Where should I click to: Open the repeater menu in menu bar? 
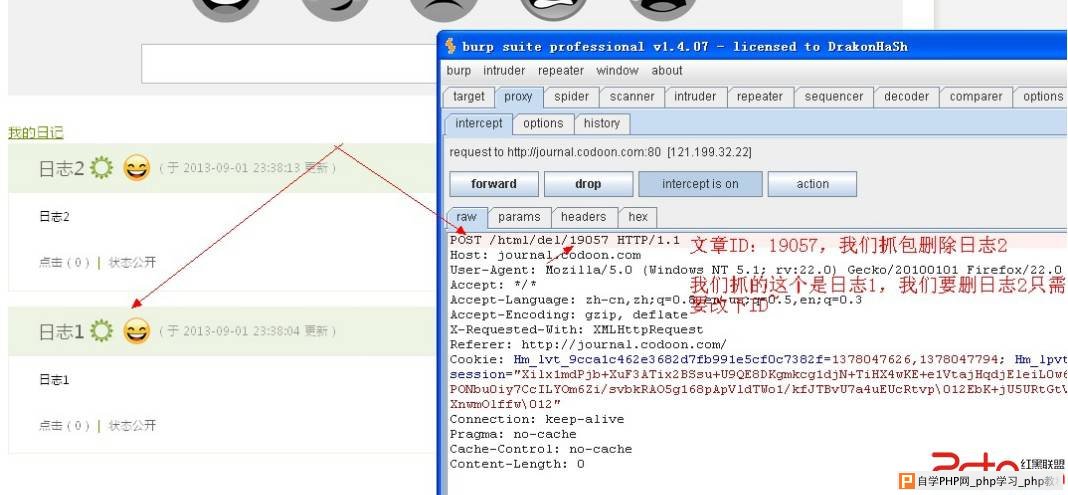[x=561, y=70]
